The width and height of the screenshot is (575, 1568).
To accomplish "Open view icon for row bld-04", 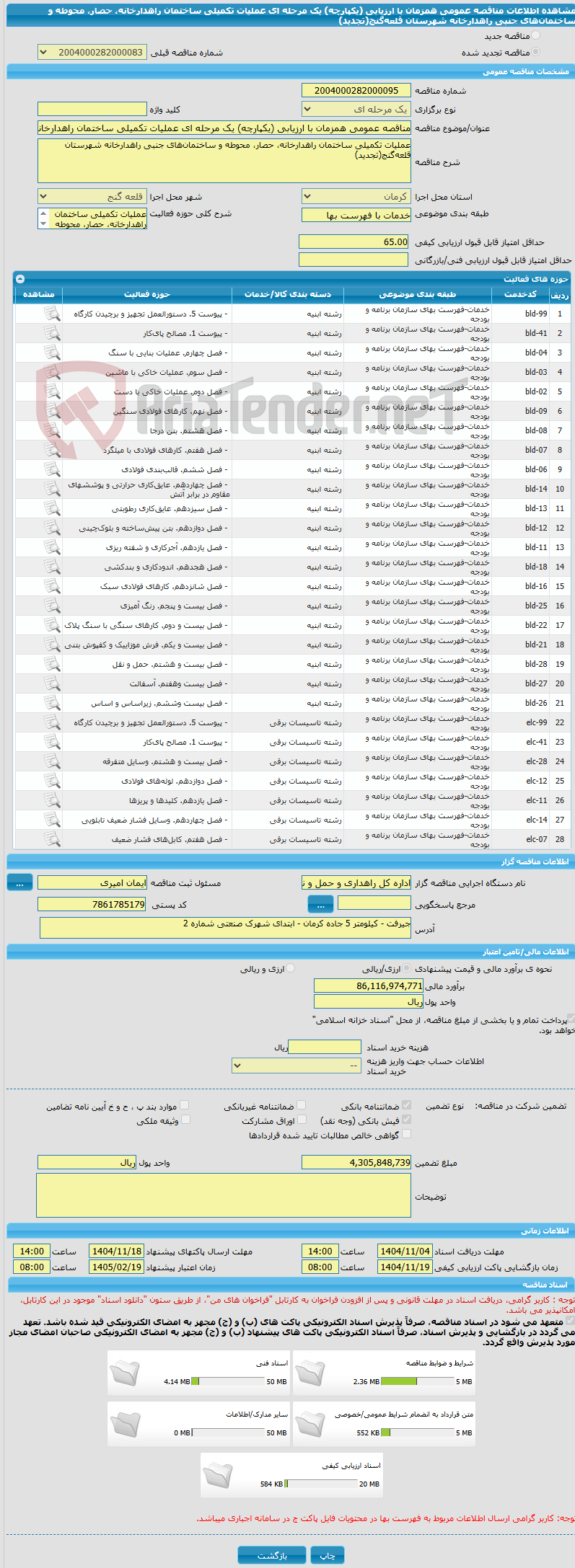I will (52, 353).
